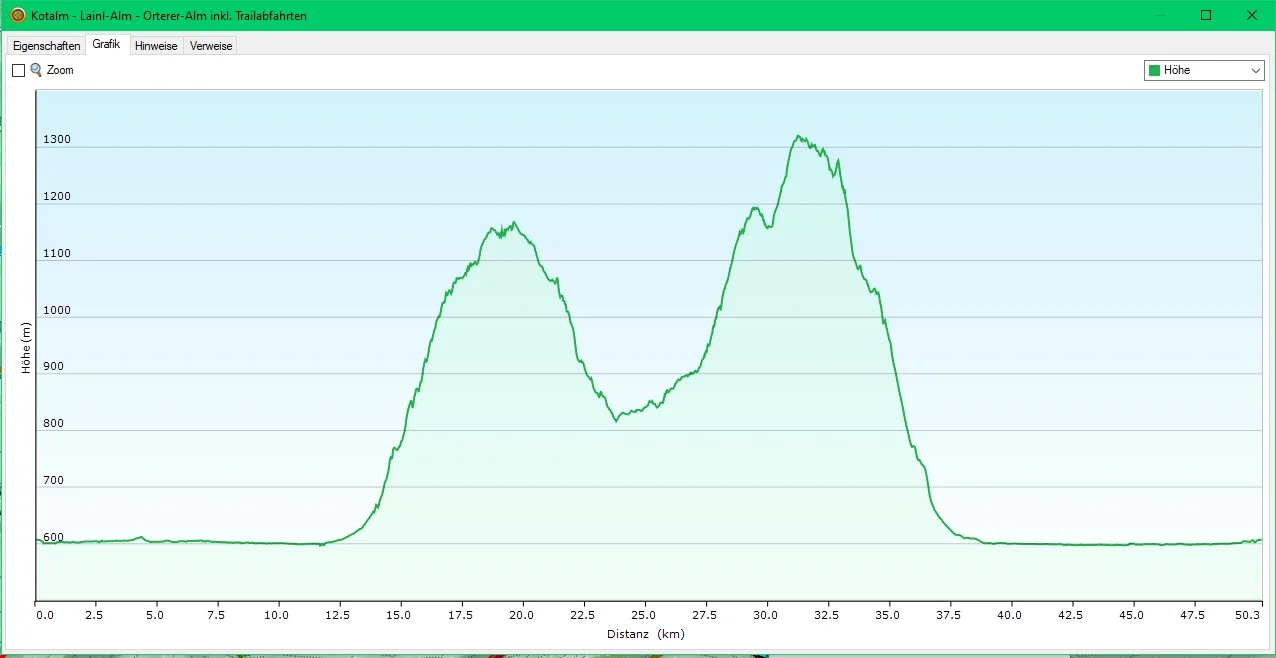Click the Zoom label text
Viewport: 1276px width, 658px height.
(x=60, y=71)
